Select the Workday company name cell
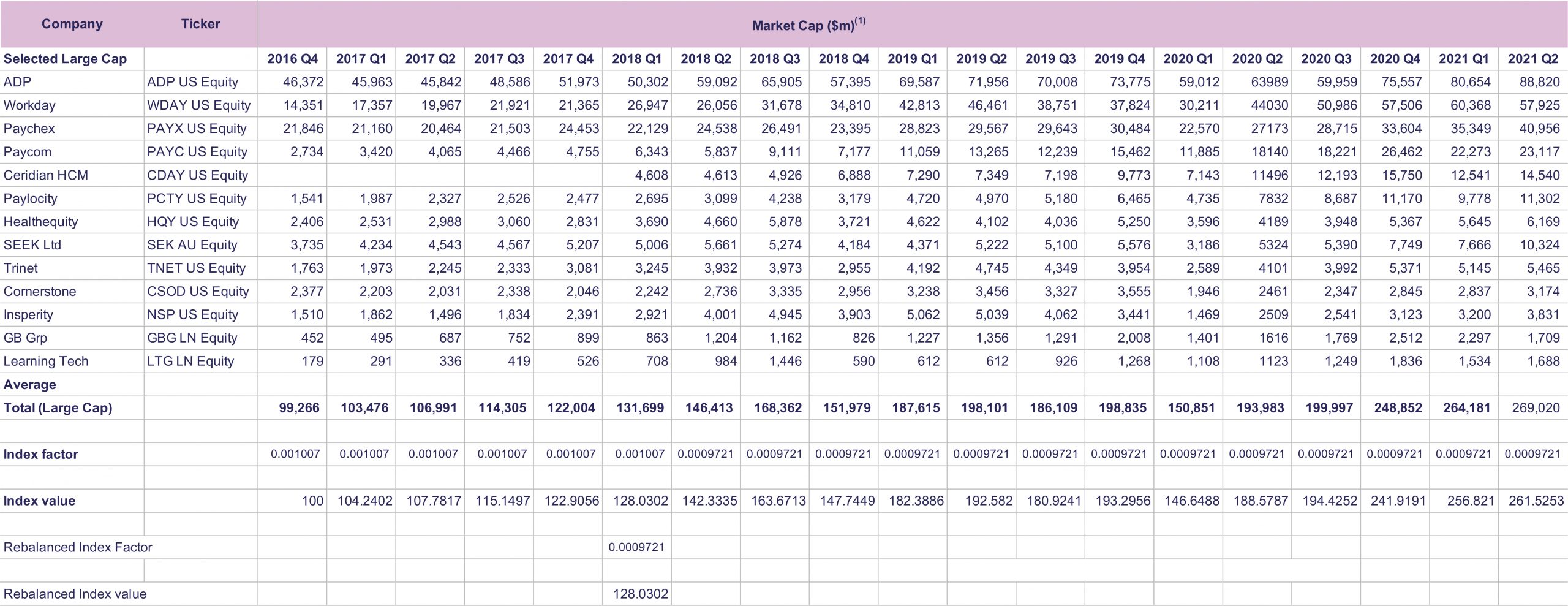This screenshot has width=1568, height=606. (x=29, y=105)
